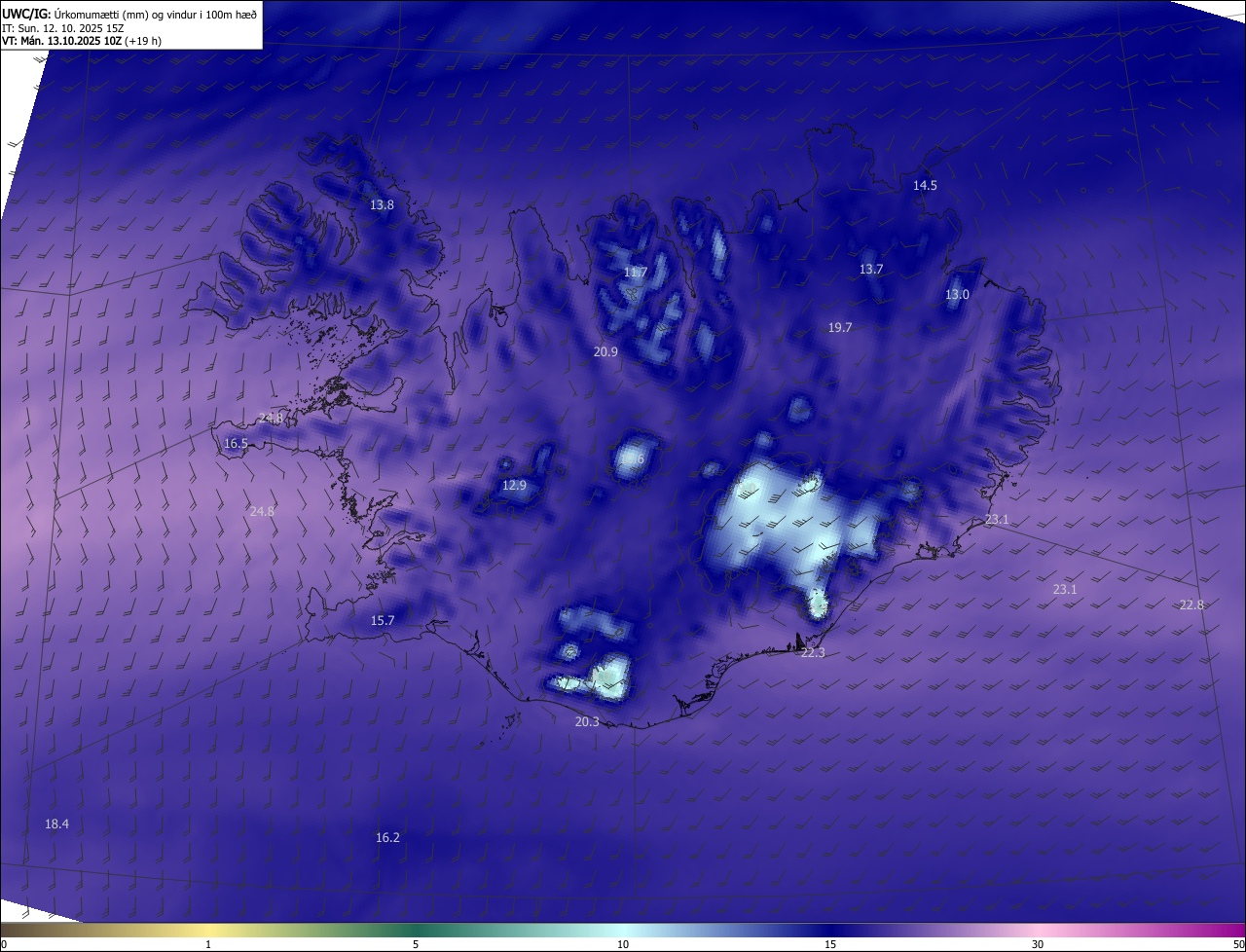Click the 15.7 value near Reykjanes

383,620
